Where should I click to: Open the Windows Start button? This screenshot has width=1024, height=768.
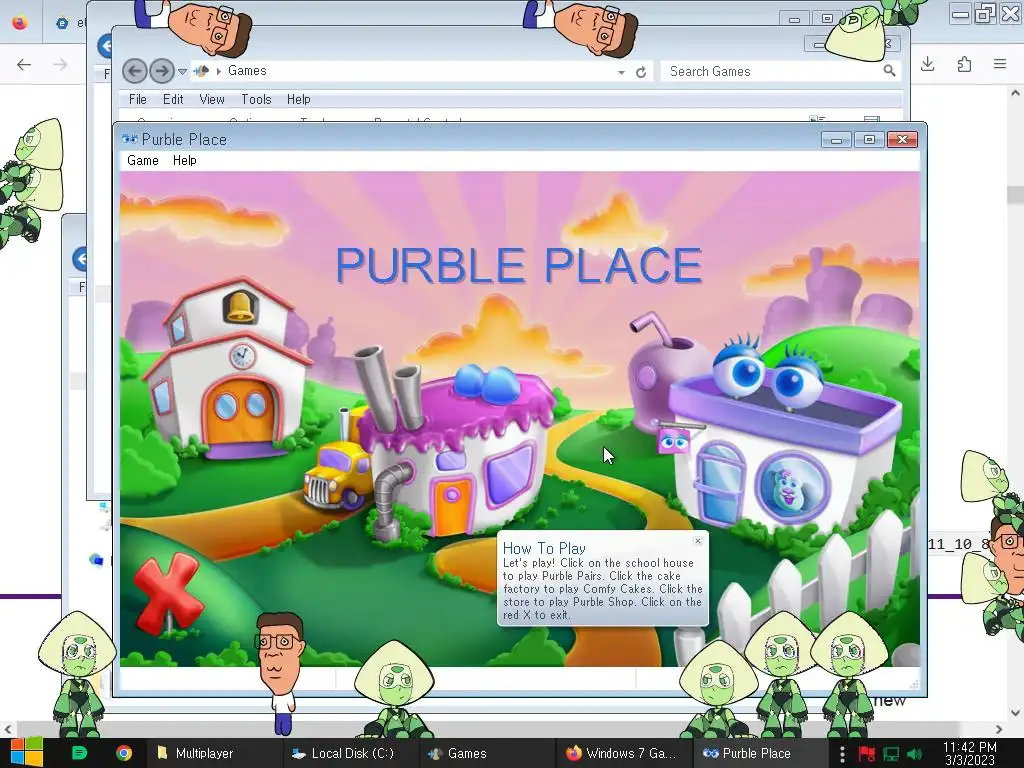[x=26, y=753]
